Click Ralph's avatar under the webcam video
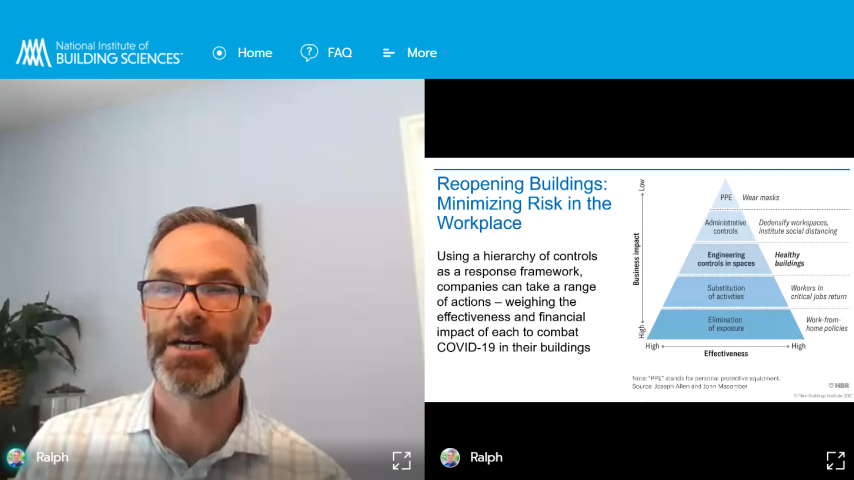The width and height of the screenshot is (854, 480). tap(15, 458)
